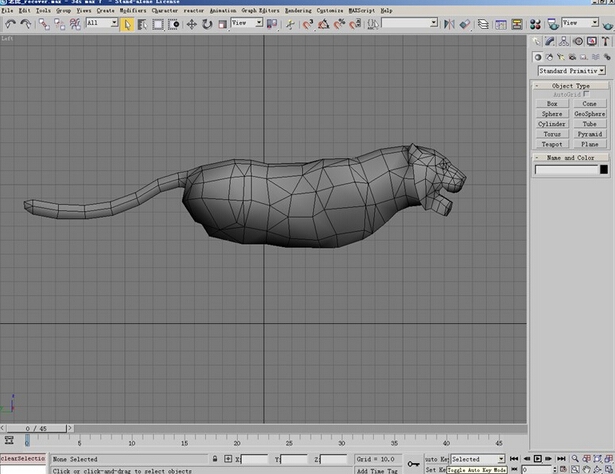Screen dimensions: 615x474
Task: Select Lights category icon
Action: pyautogui.click(x=561, y=57)
